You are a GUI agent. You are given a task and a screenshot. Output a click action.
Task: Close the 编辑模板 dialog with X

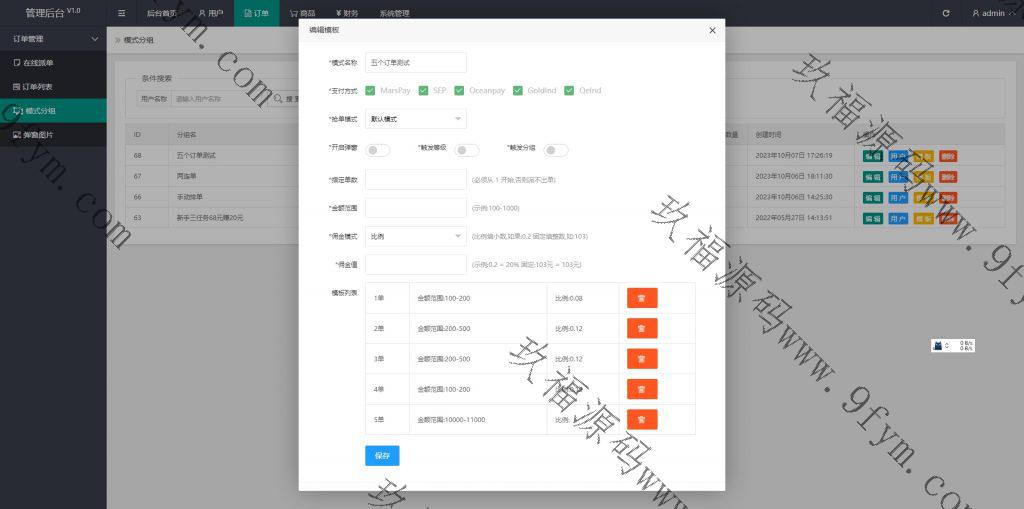[x=712, y=30]
